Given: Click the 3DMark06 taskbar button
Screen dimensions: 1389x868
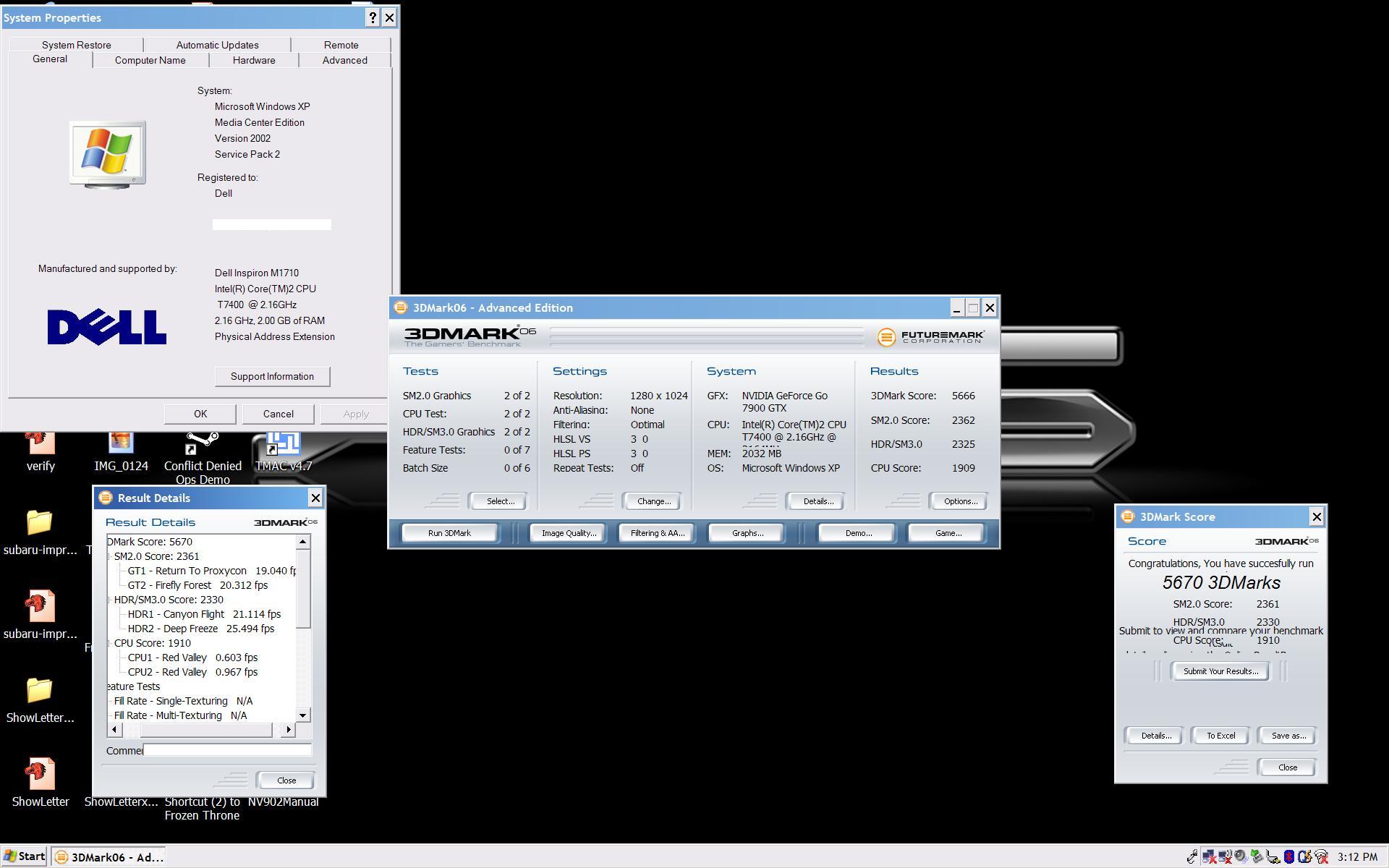Looking at the screenshot, I should pos(110,857).
